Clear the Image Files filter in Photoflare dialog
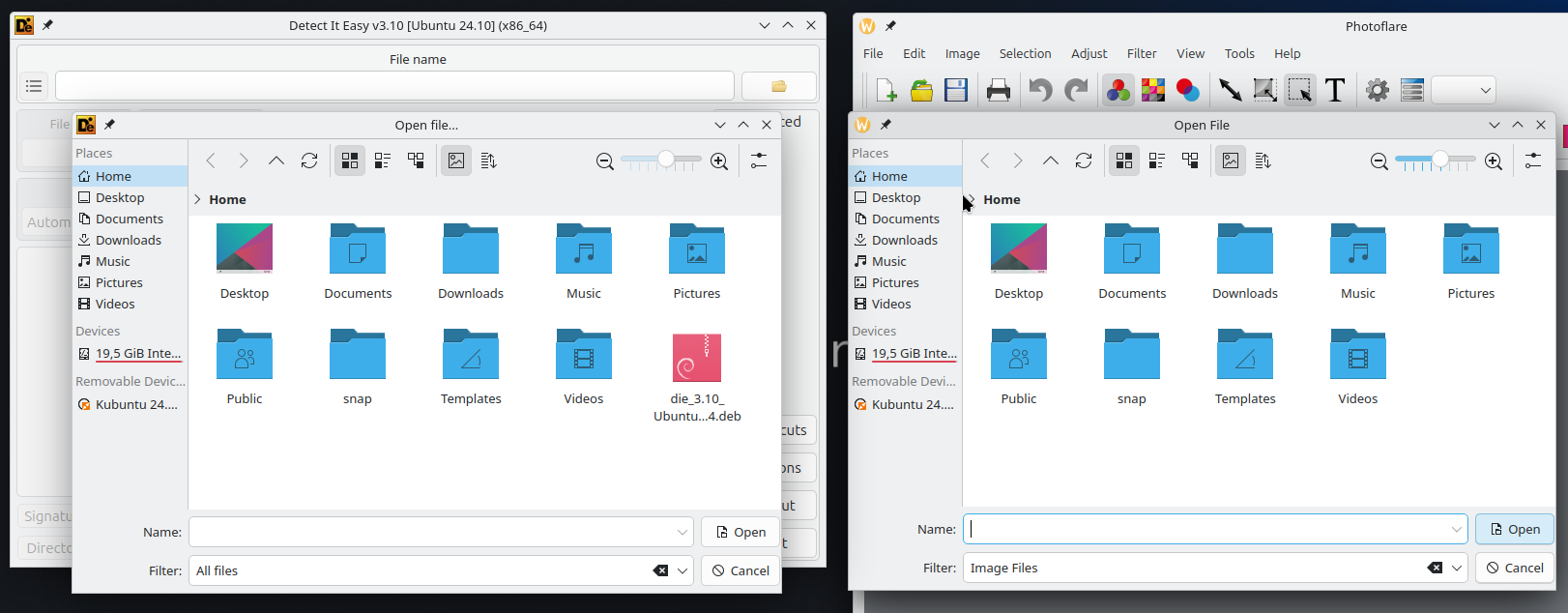The height and width of the screenshot is (613, 1568). tap(1435, 568)
